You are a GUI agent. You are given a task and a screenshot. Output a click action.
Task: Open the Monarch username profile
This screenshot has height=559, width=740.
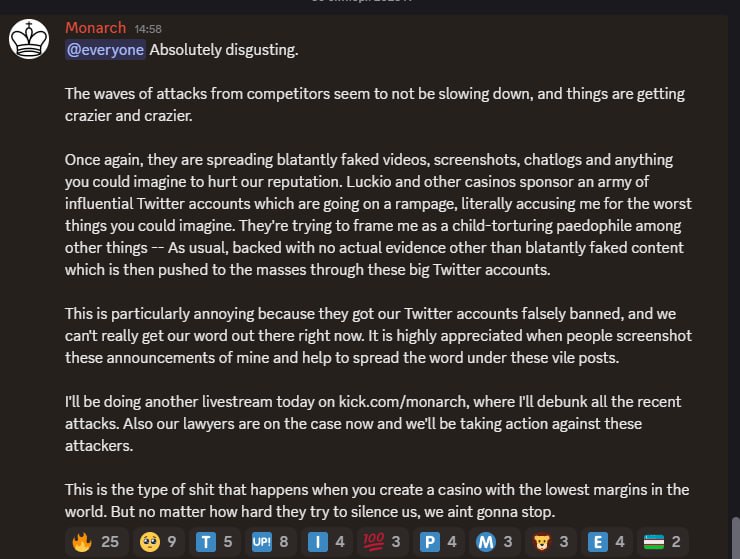[95, 28]
